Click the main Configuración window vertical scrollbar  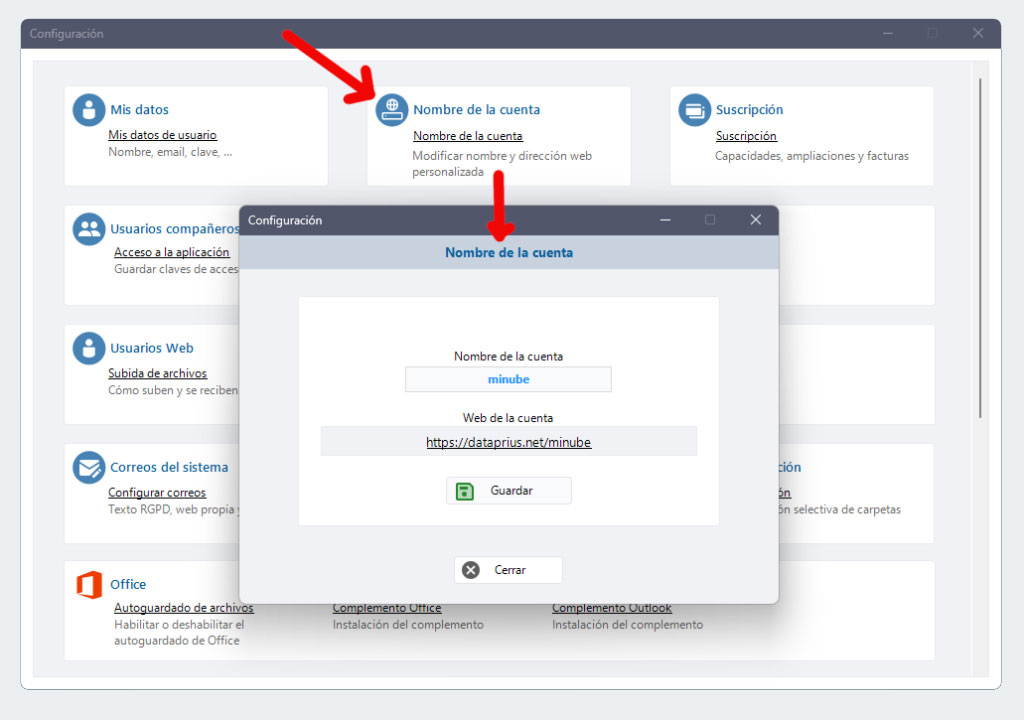[980, 248]
